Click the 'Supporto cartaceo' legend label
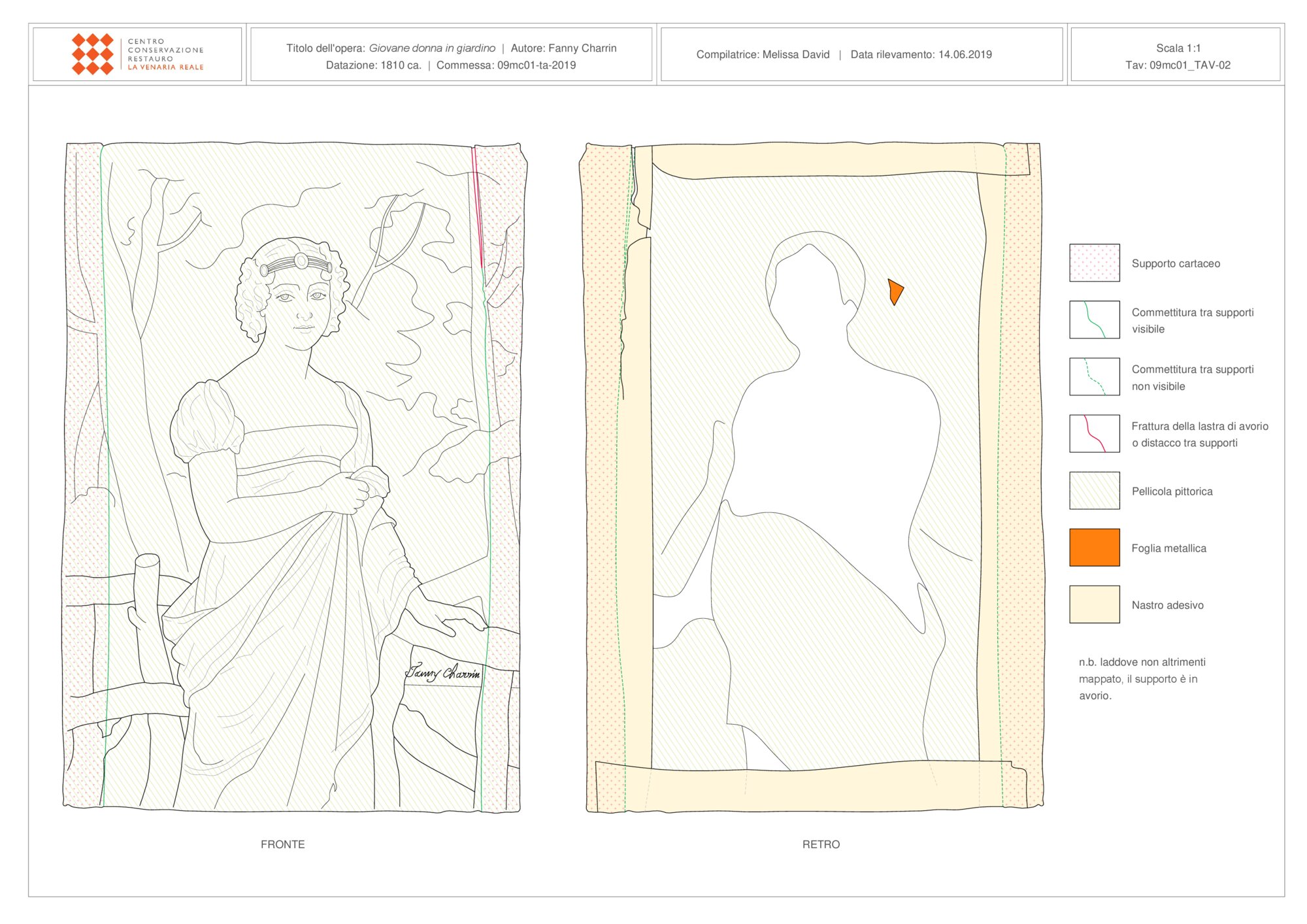1307x924 pixels. 1176,263
